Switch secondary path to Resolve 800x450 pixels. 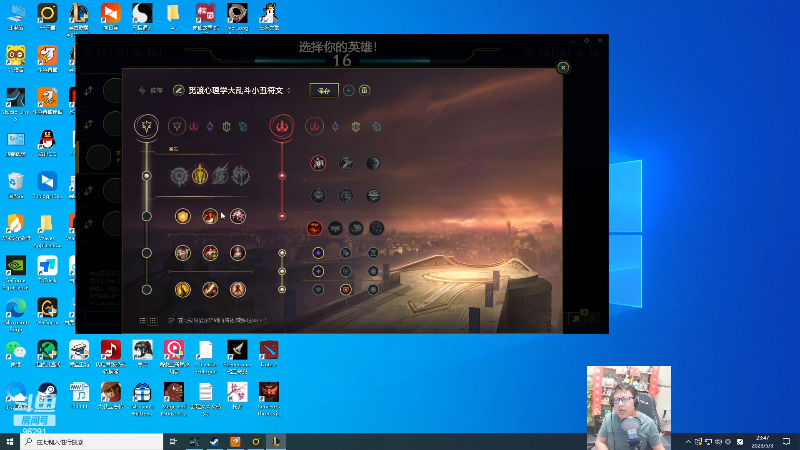(356, 127)
